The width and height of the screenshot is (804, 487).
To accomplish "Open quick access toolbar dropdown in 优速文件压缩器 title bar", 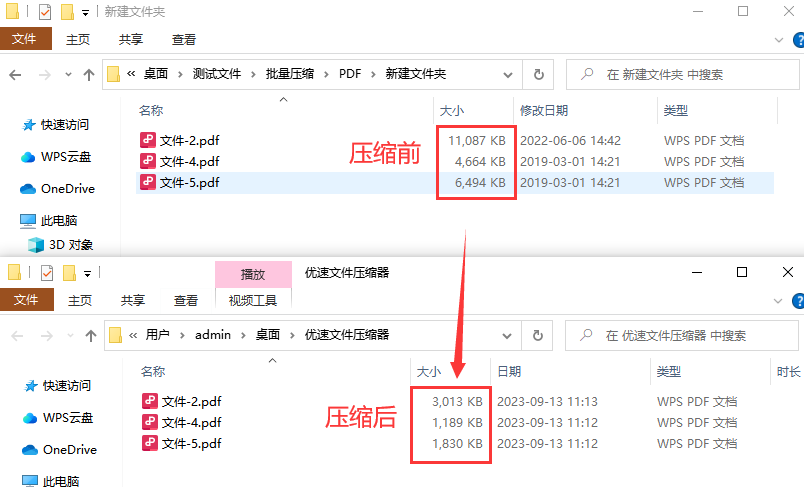I will [88, 274].
